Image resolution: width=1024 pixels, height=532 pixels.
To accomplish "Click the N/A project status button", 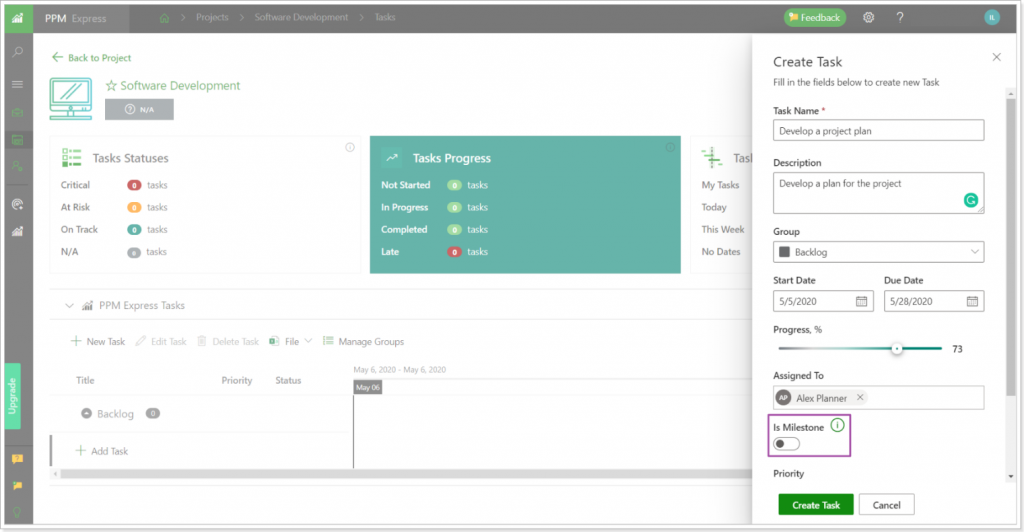I will coord(139,109).
